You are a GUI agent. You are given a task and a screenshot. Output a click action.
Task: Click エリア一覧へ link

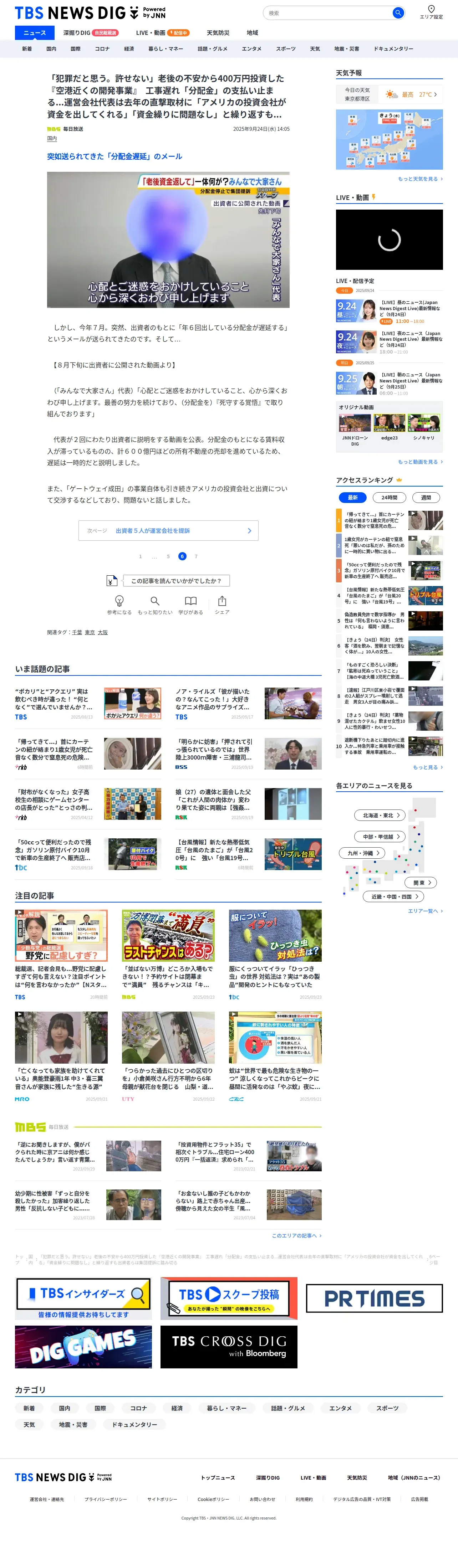[x=425, y=911]
